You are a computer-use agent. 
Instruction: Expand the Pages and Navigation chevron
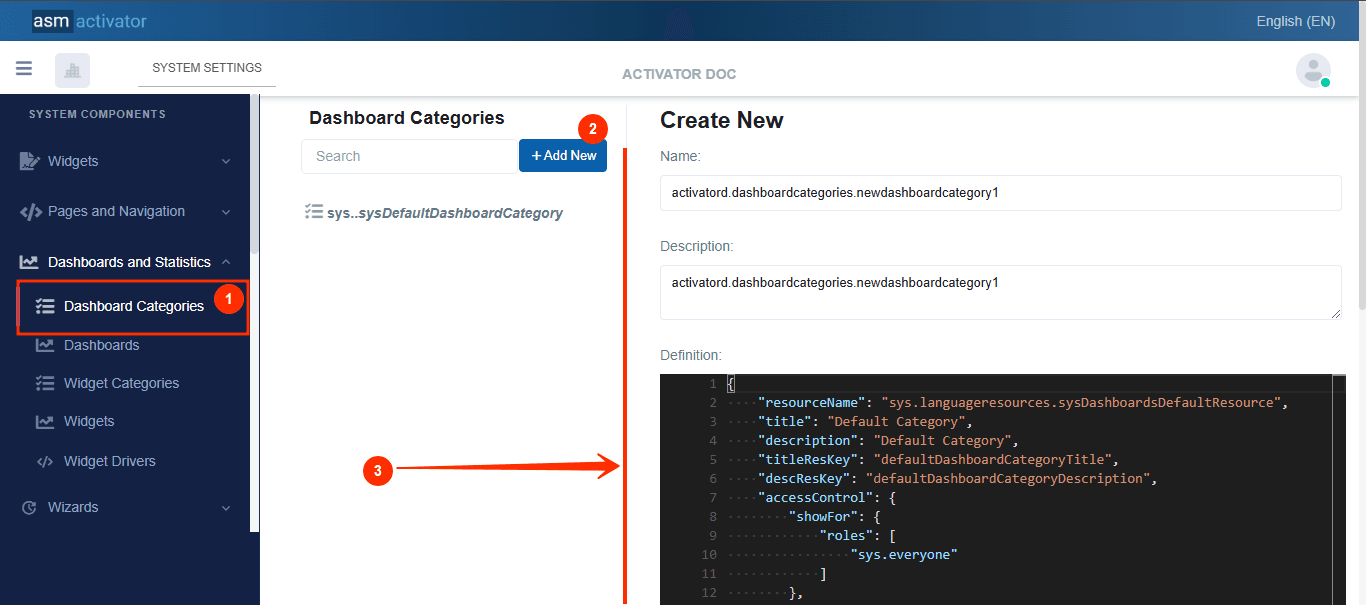tap(226, 212)
